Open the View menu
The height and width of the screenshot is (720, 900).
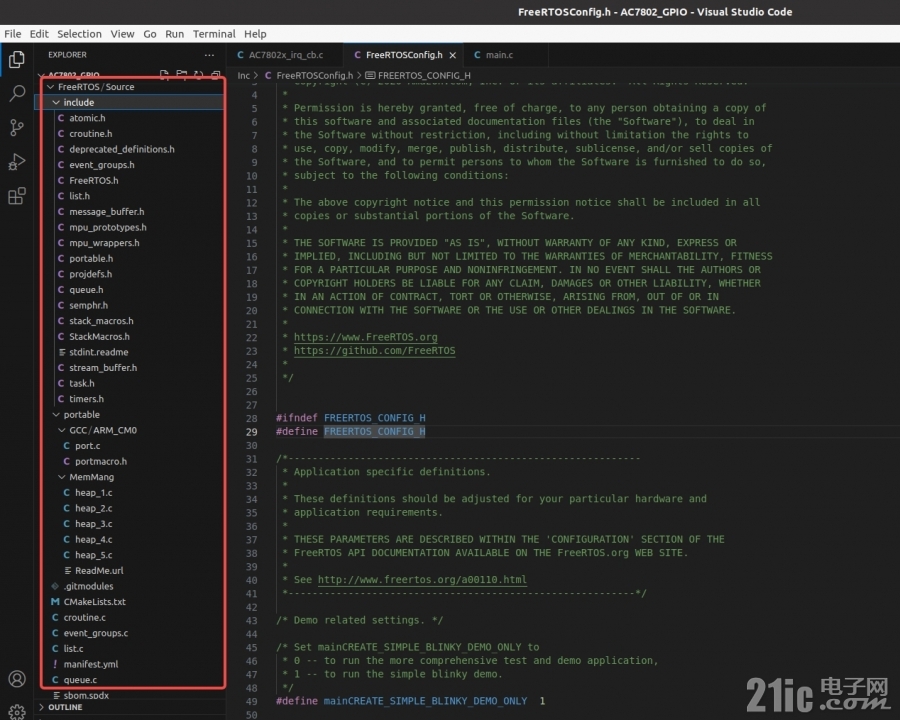(122, 34)
